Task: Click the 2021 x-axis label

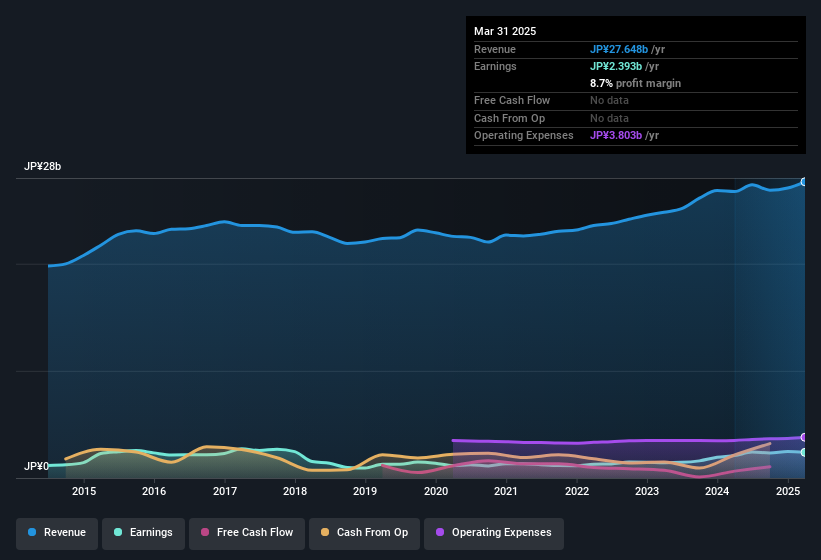Action: pos(506,491)
